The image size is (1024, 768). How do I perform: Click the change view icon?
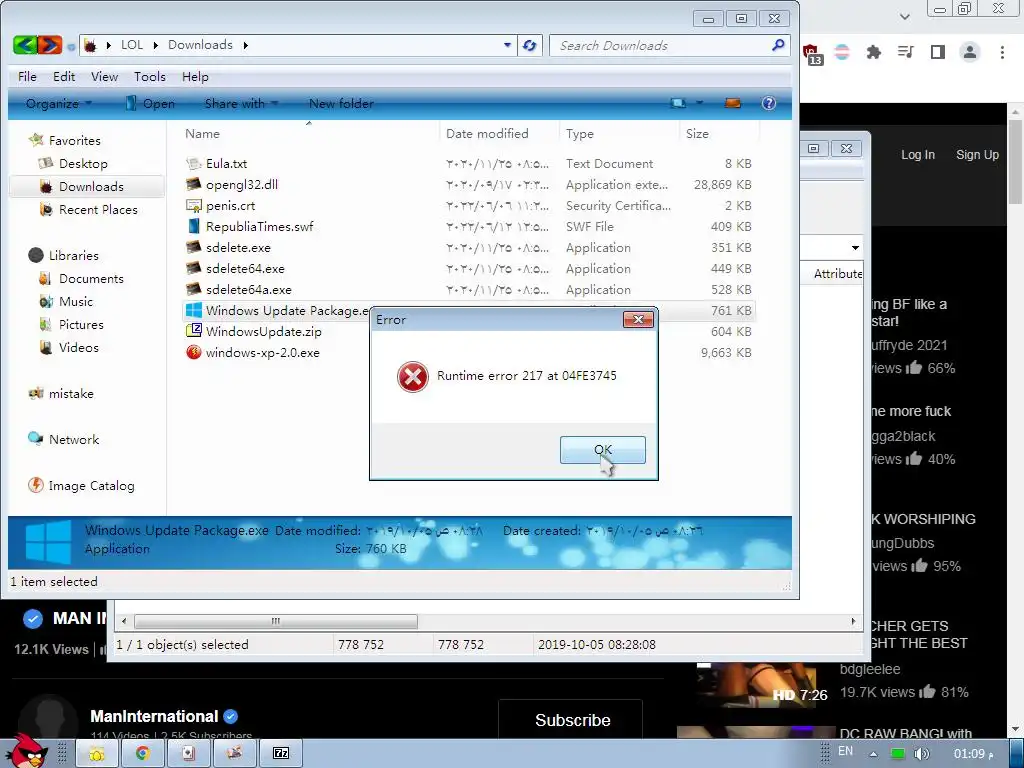pyautogui.click(x=679, y=103)
